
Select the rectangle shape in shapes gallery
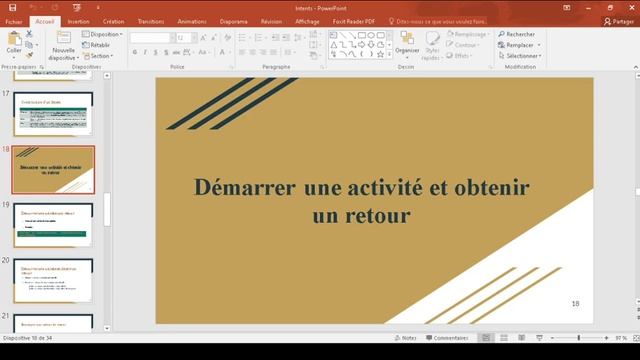(x=362, y=36)
